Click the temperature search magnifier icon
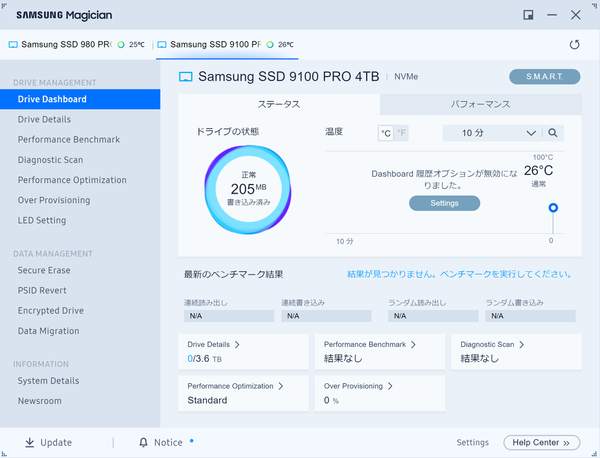Screen dimensions: 600x458 click(x=553, y=133)
